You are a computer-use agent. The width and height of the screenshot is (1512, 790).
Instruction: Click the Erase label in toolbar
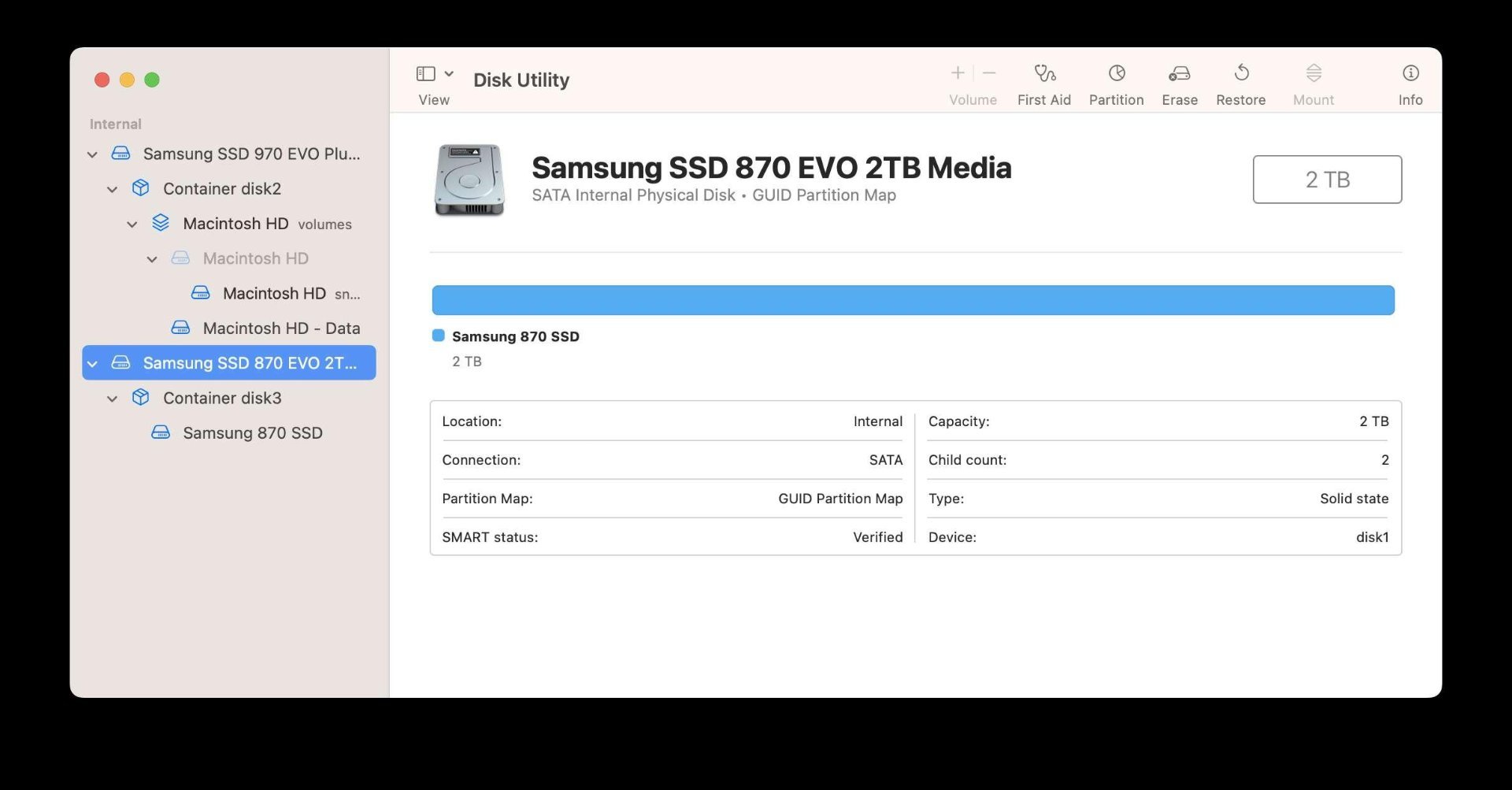pyautogui.click(x=1180, y=100)
